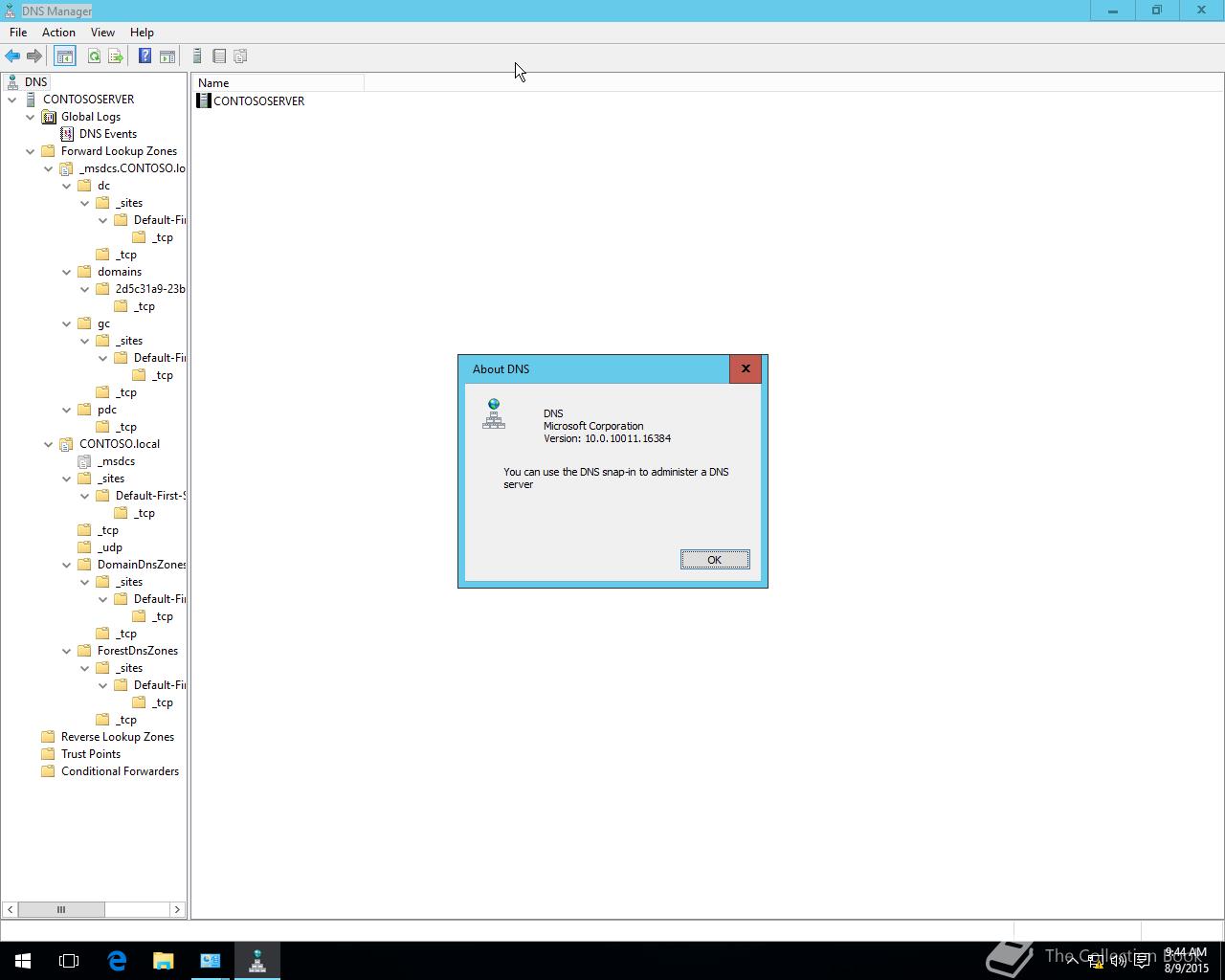Close the About DNS dialog with X
The height and width of the screenshot is (980, 1225).
click(x=746, y=368)
